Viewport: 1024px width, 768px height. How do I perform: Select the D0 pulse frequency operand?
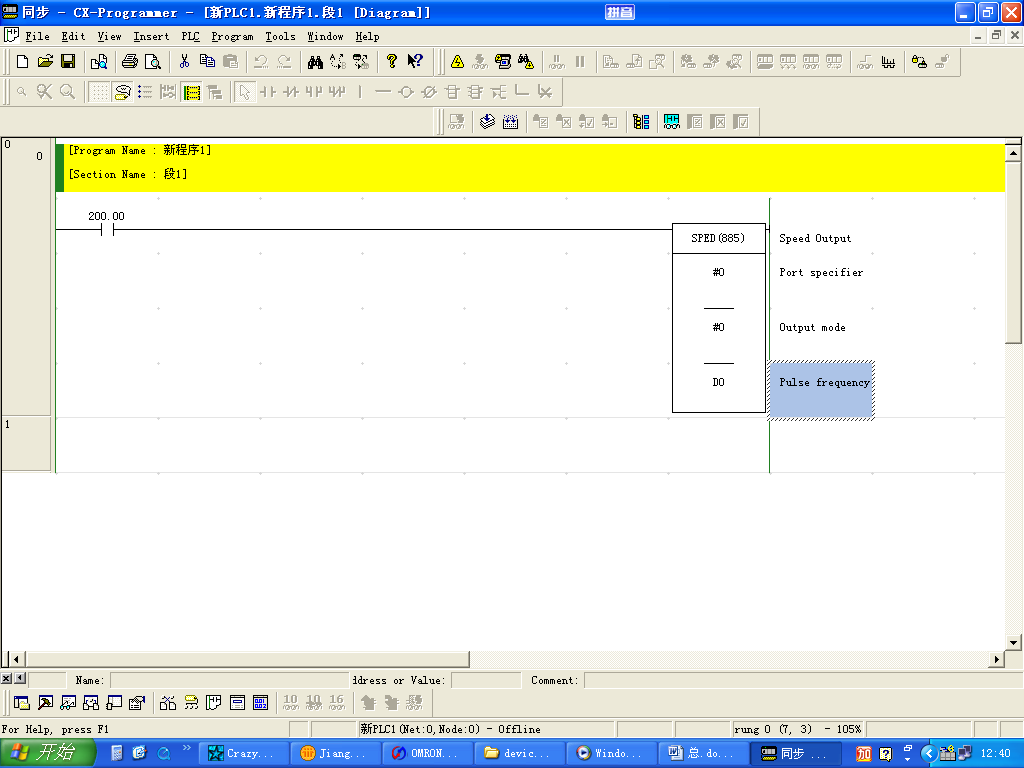718,383
